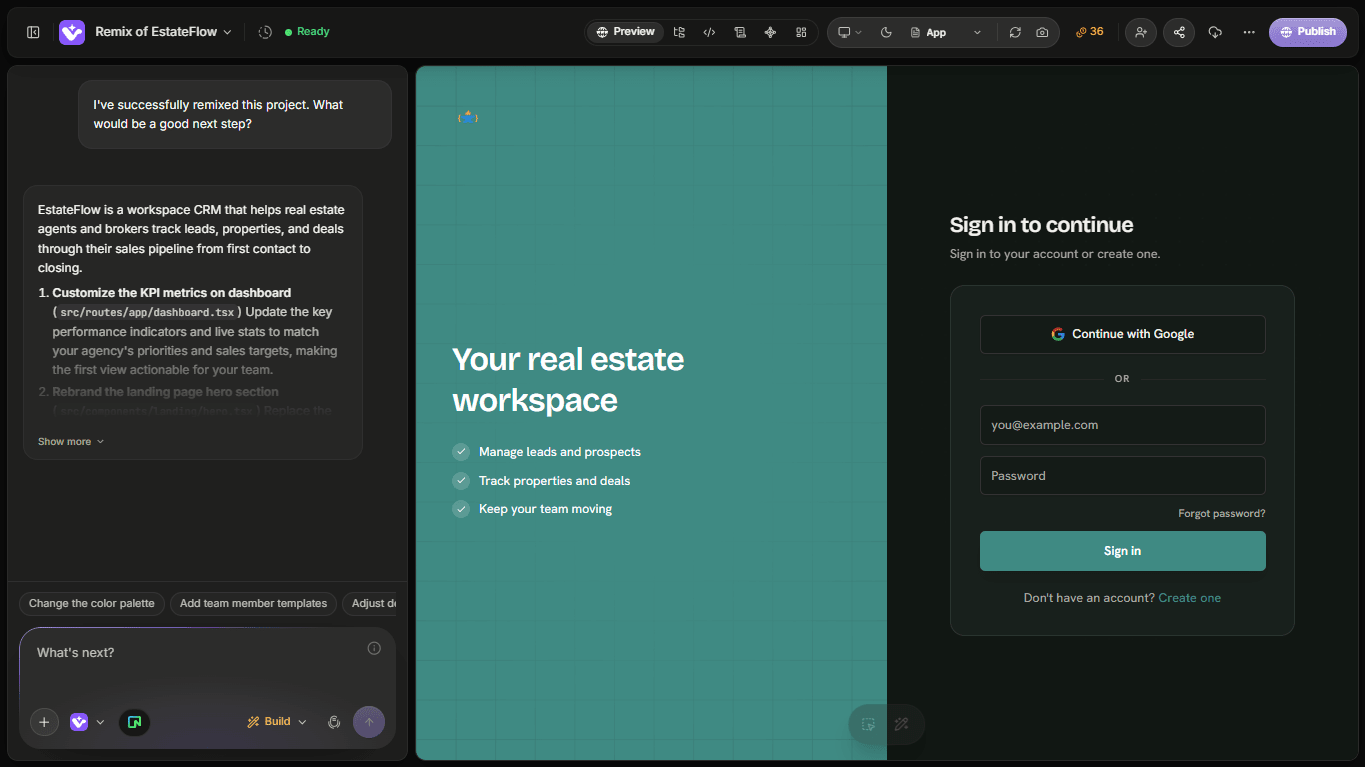Image resolution: width=1365 pixels, height=767 pixels.
Task: Expand the message with Show more
Action: 71,442
